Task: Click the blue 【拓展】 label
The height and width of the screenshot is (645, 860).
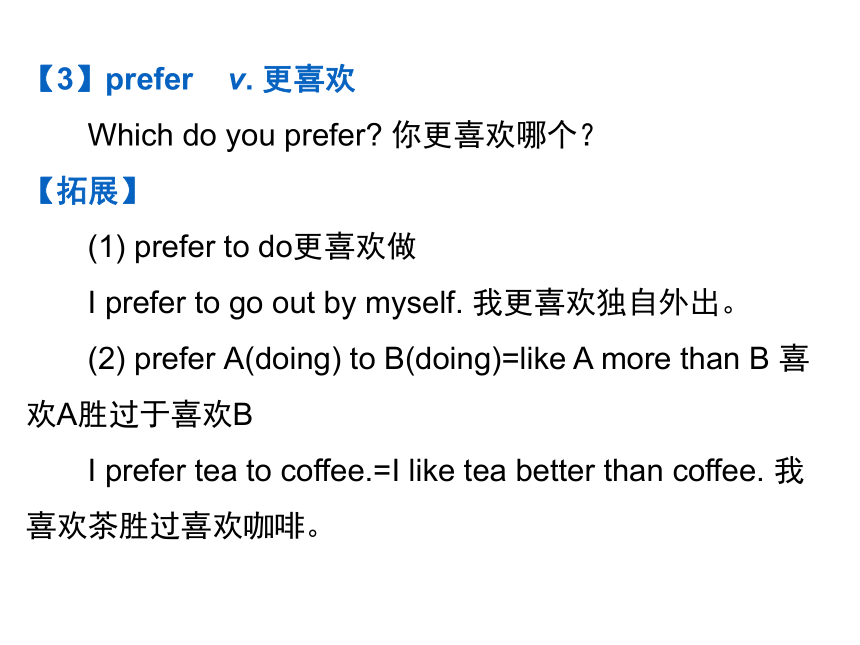Action: [87, 191]
